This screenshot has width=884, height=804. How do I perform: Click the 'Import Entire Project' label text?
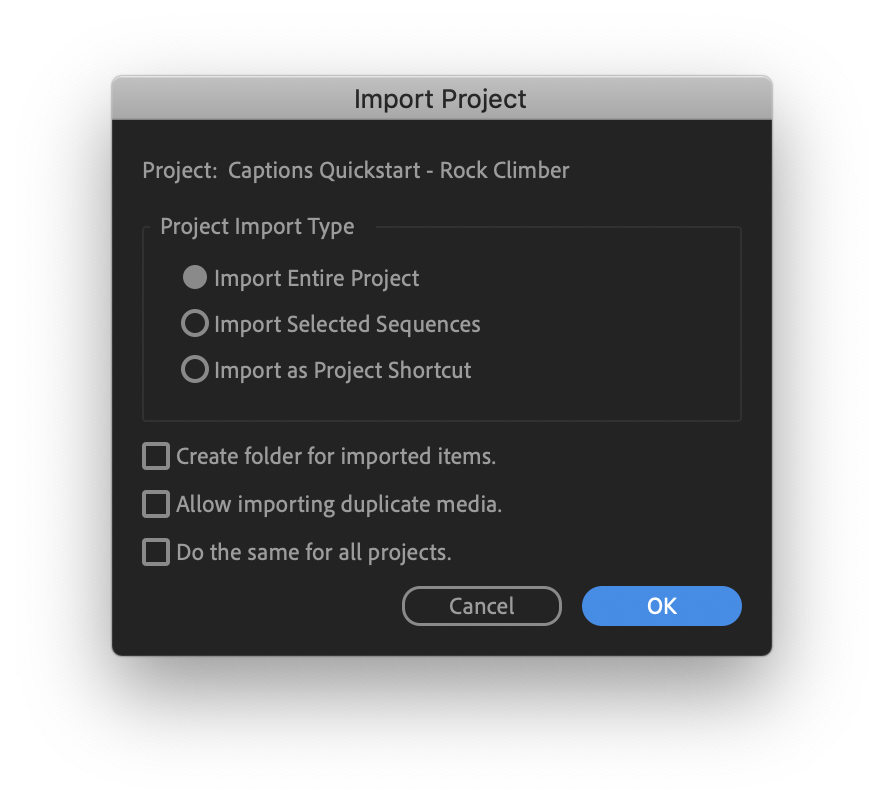coord(316,279)
